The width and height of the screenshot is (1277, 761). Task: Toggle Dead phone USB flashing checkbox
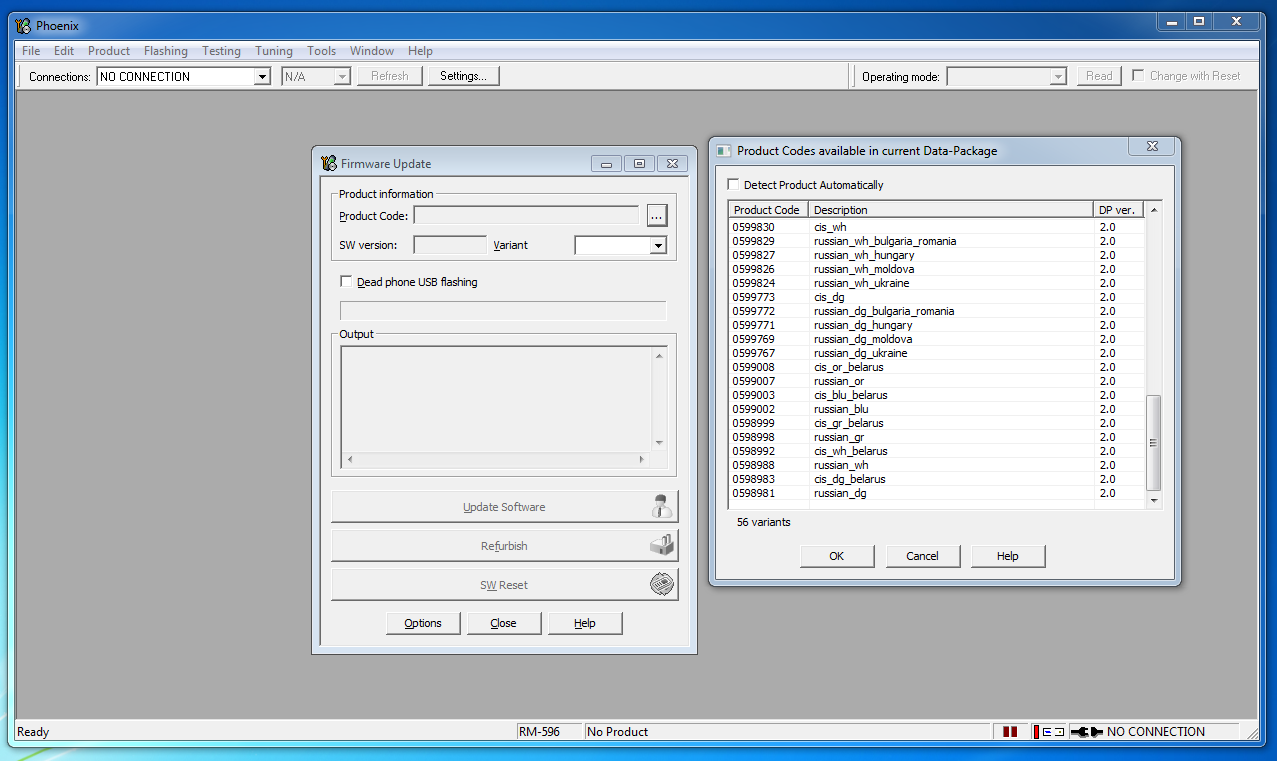tap(347, 282)
